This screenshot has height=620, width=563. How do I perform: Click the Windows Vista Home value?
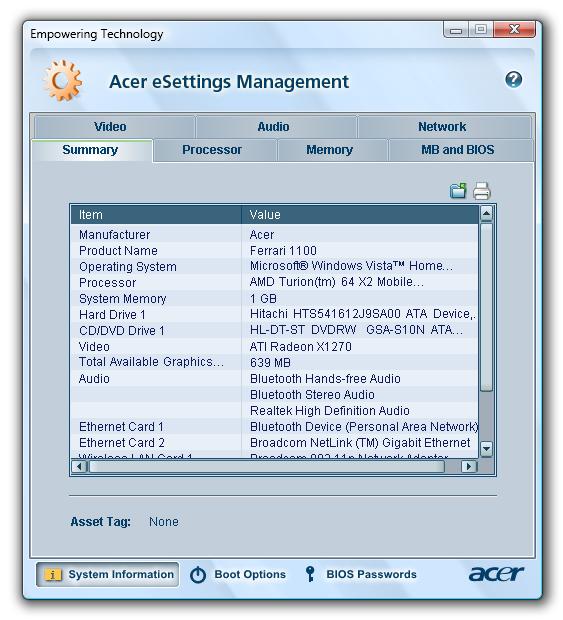(x=351, y=266)
